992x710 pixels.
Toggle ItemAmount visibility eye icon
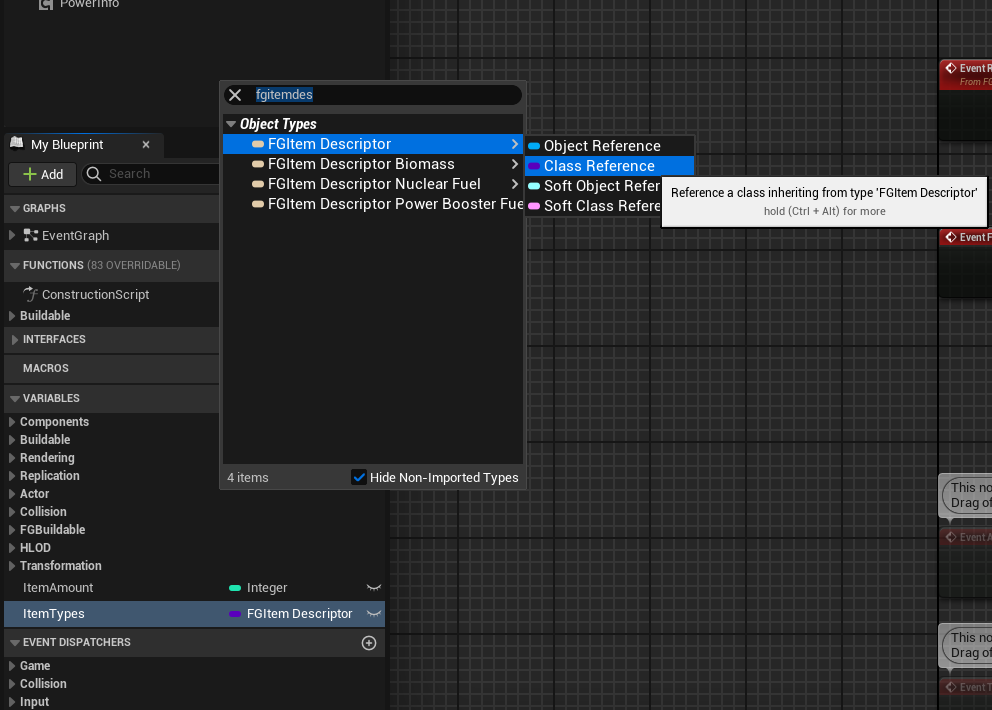pyautogui.click(x=374, y=588)
